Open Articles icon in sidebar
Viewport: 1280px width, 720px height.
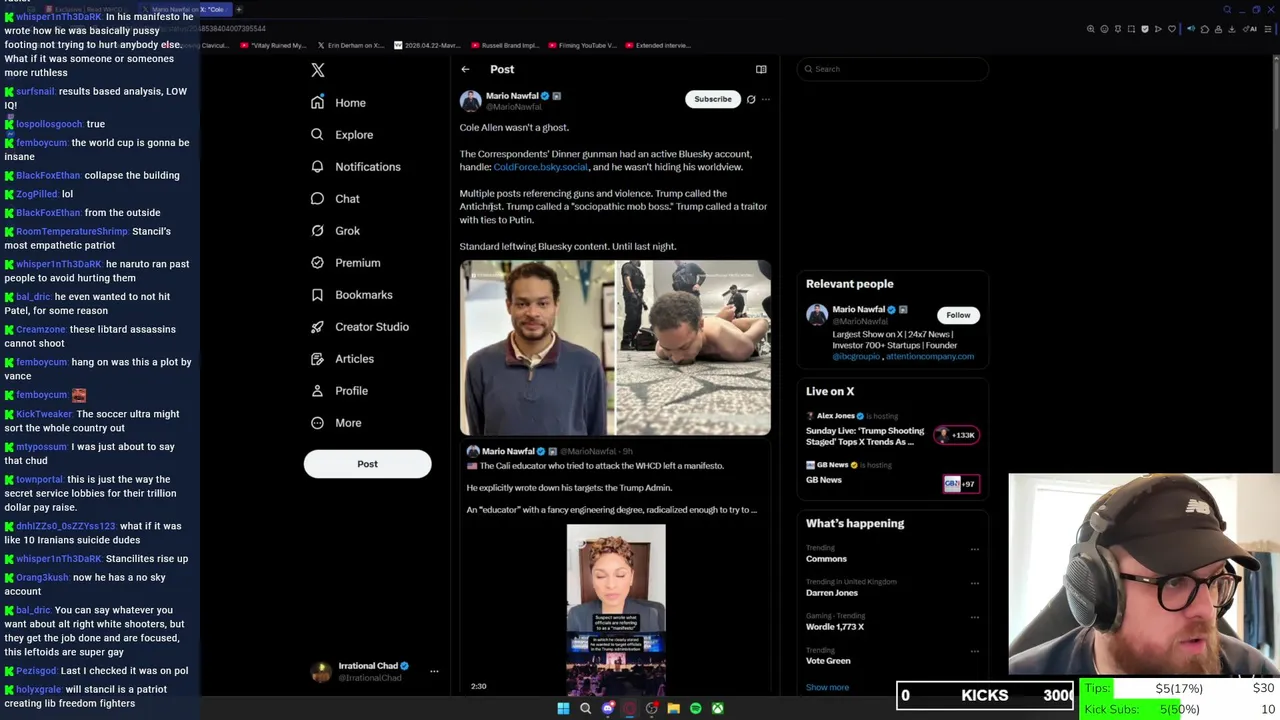[x=317, y=359]
